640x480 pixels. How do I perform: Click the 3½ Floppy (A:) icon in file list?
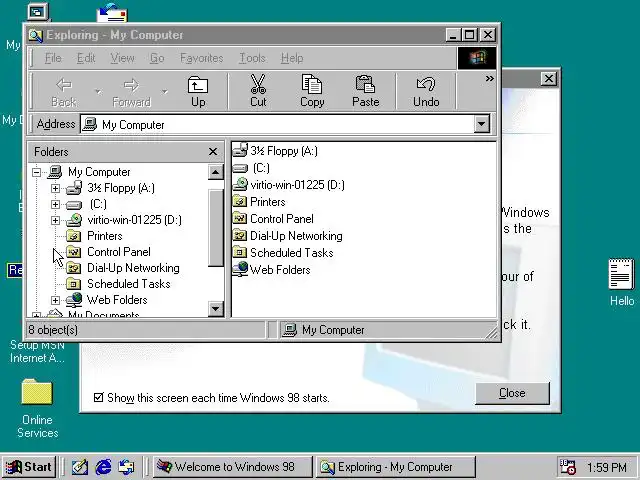[x=240, y=150]
